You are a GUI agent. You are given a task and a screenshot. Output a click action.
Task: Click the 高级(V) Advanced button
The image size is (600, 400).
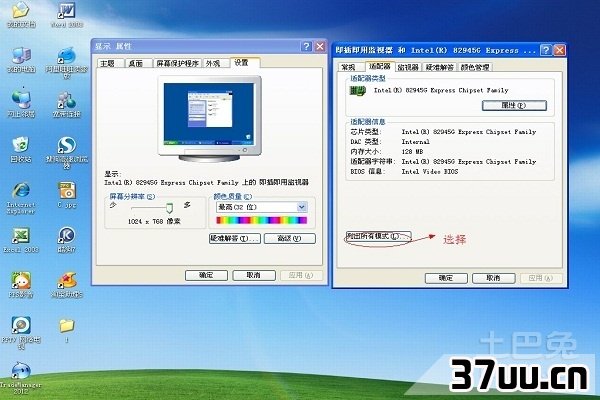coord(290,238)
